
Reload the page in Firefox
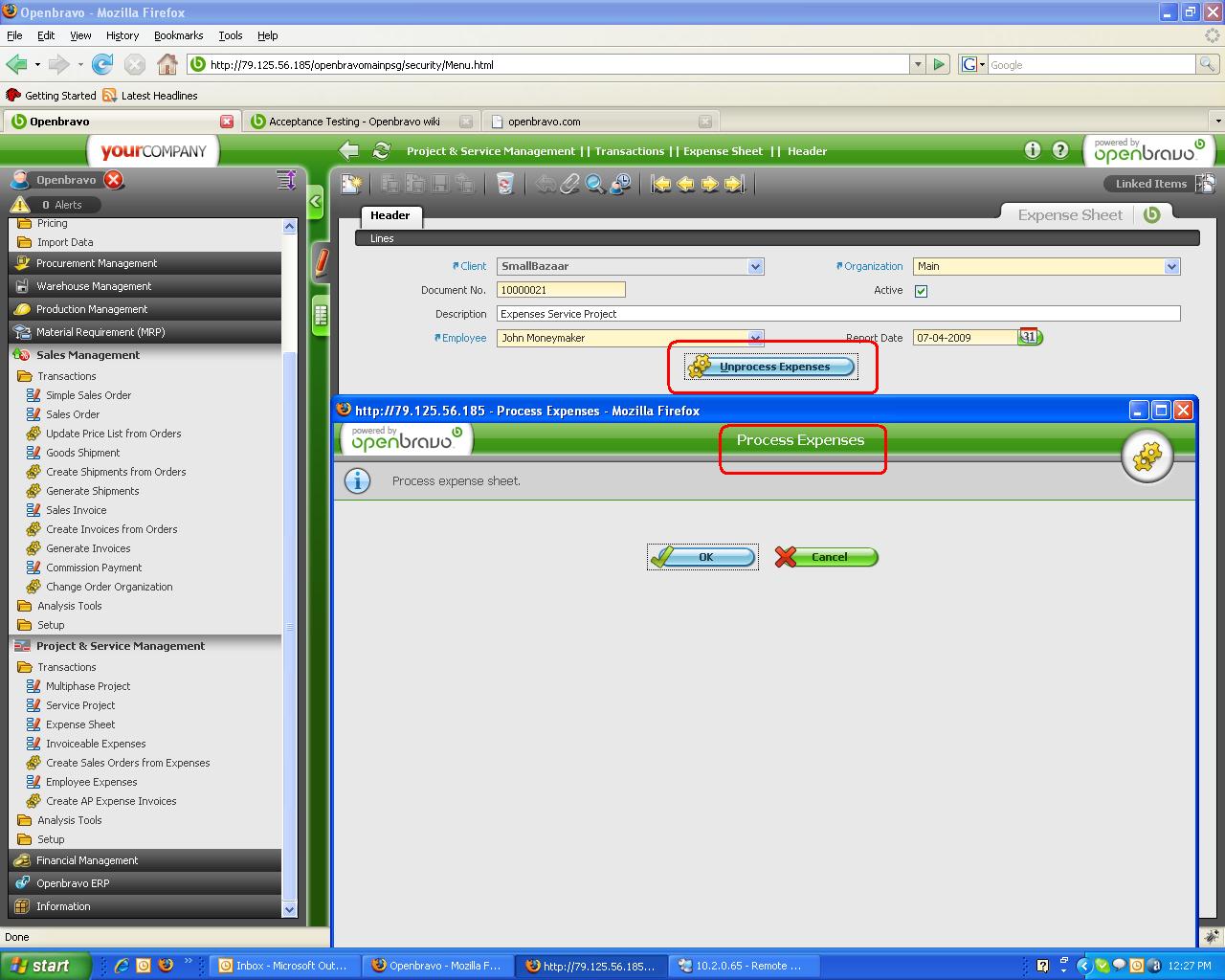click(102, 64)
